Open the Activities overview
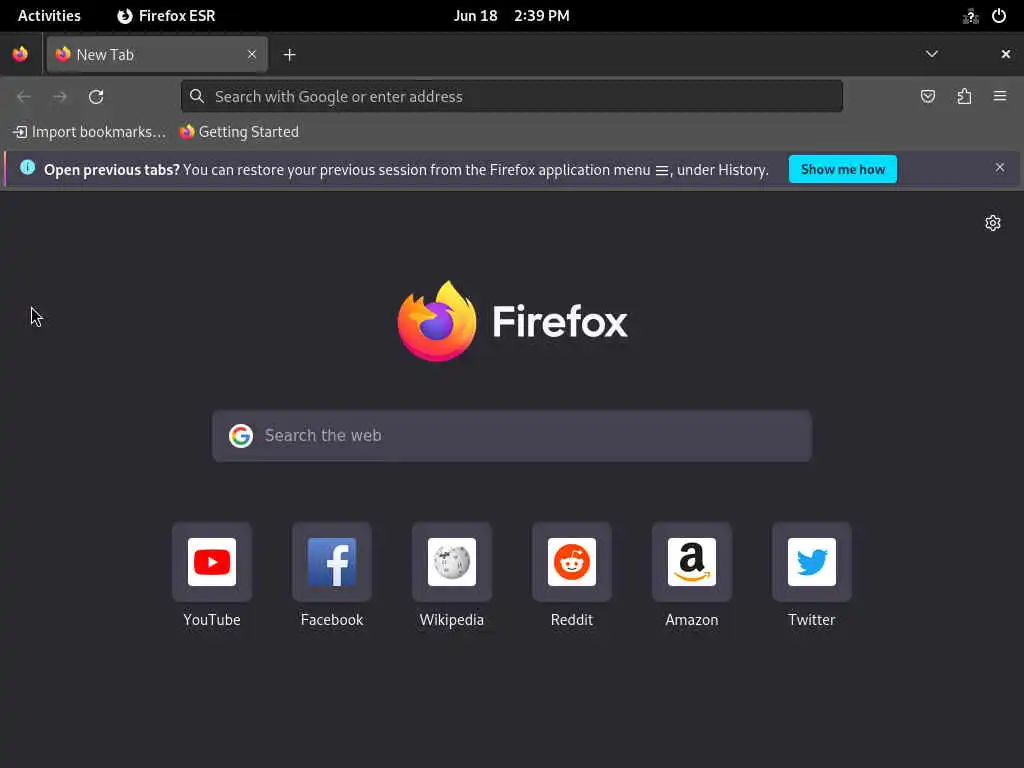Viewport: 1024px width, 768px height. [x=49, y=16]
